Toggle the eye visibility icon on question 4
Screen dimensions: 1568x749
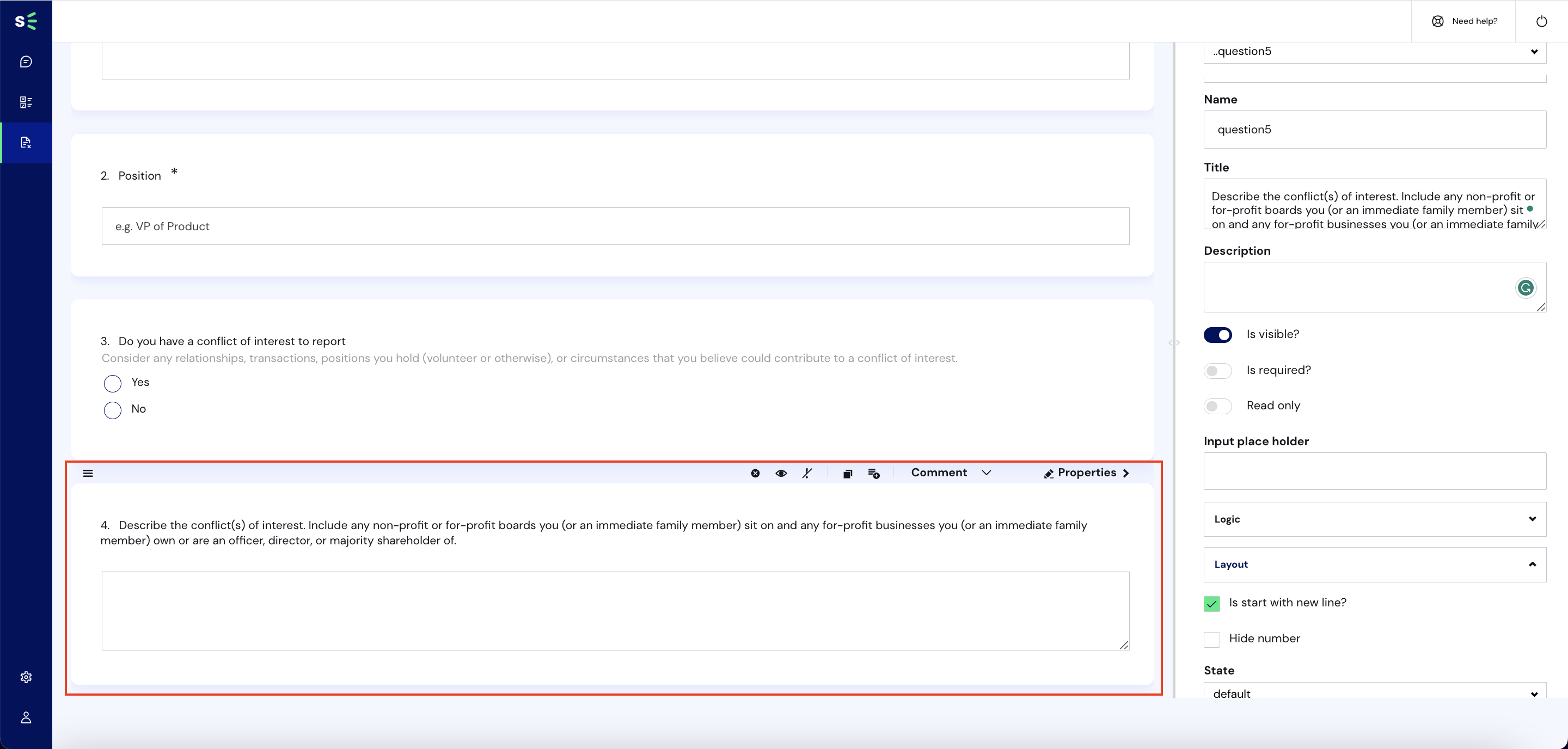[781, 474]
